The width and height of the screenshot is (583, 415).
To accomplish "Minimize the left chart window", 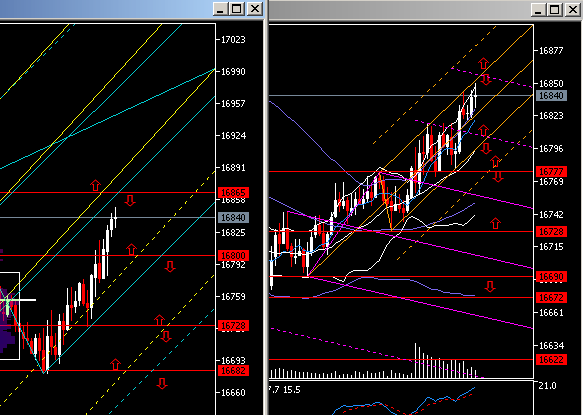I will (x=220, y=9).
